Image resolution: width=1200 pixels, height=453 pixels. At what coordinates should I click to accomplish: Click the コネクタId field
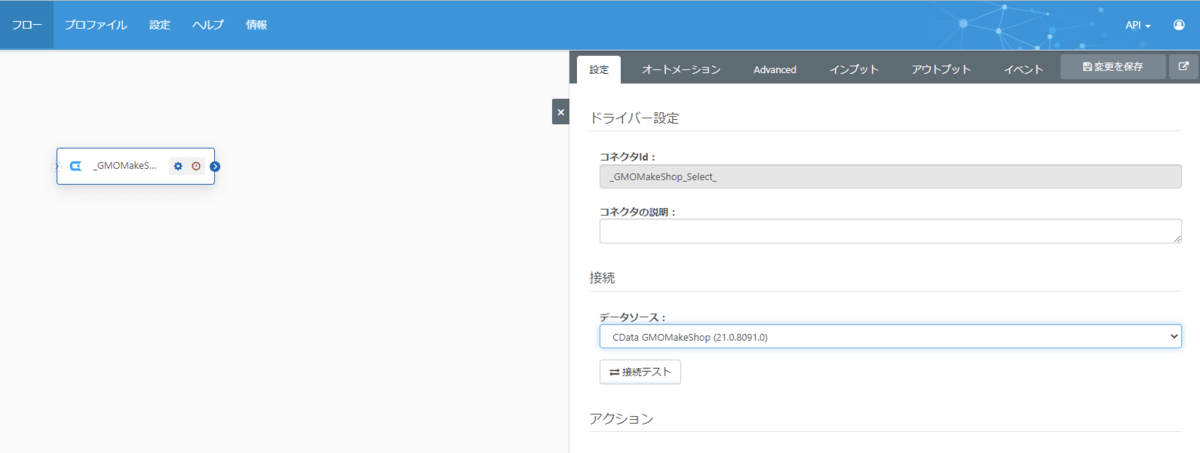(x=891, y=176)
